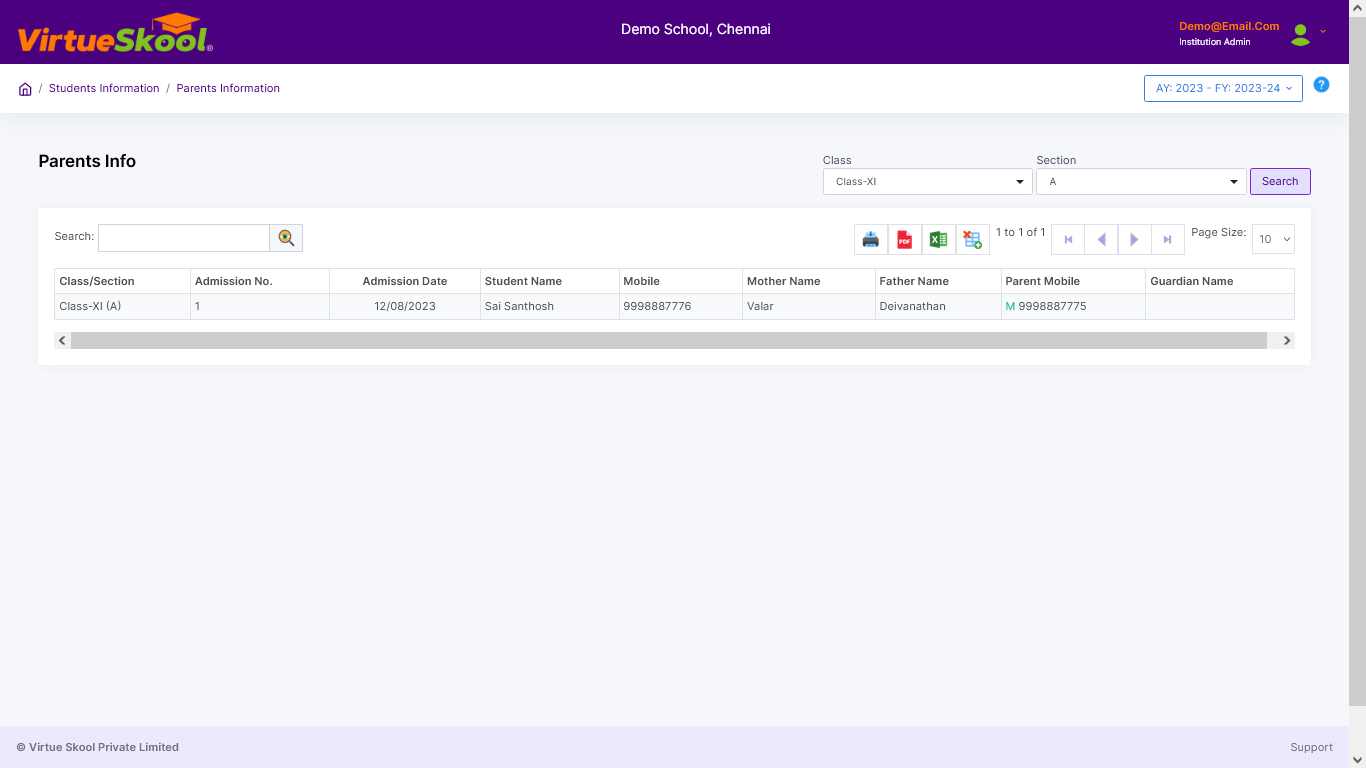1366x768 pixels.
Task: Expand the user account chevron
Action: [x=1323, y=31]
